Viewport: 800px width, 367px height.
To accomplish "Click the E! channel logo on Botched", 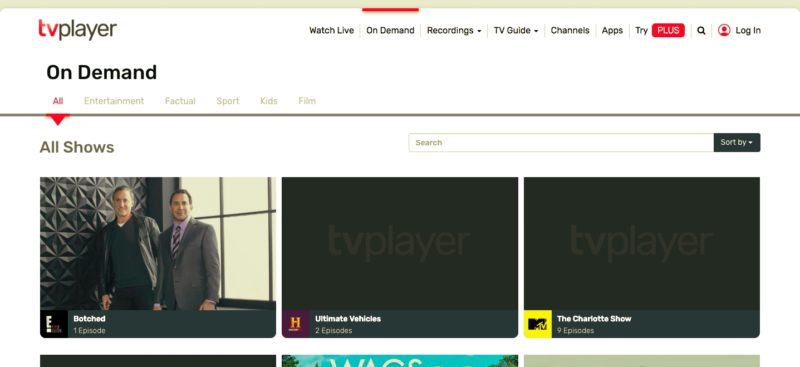I will tap(54, 324).
